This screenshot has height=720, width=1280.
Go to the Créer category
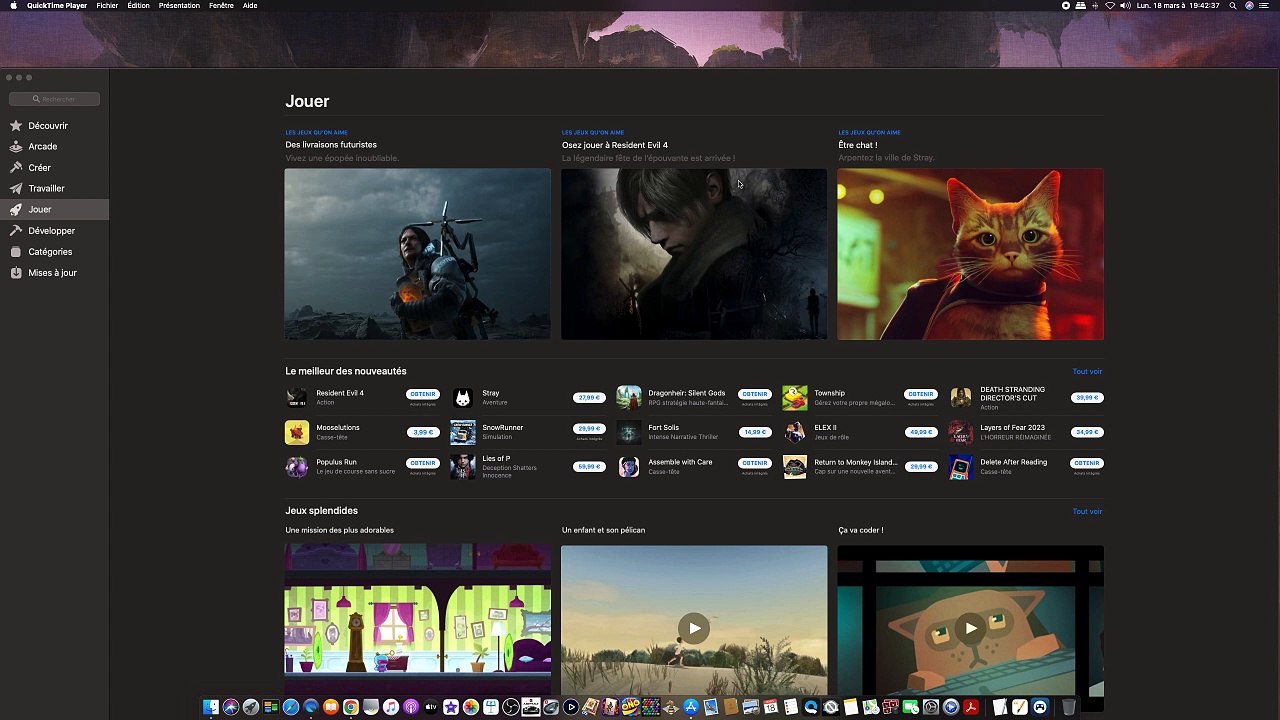pyautogui.click(x=39, y=168)
